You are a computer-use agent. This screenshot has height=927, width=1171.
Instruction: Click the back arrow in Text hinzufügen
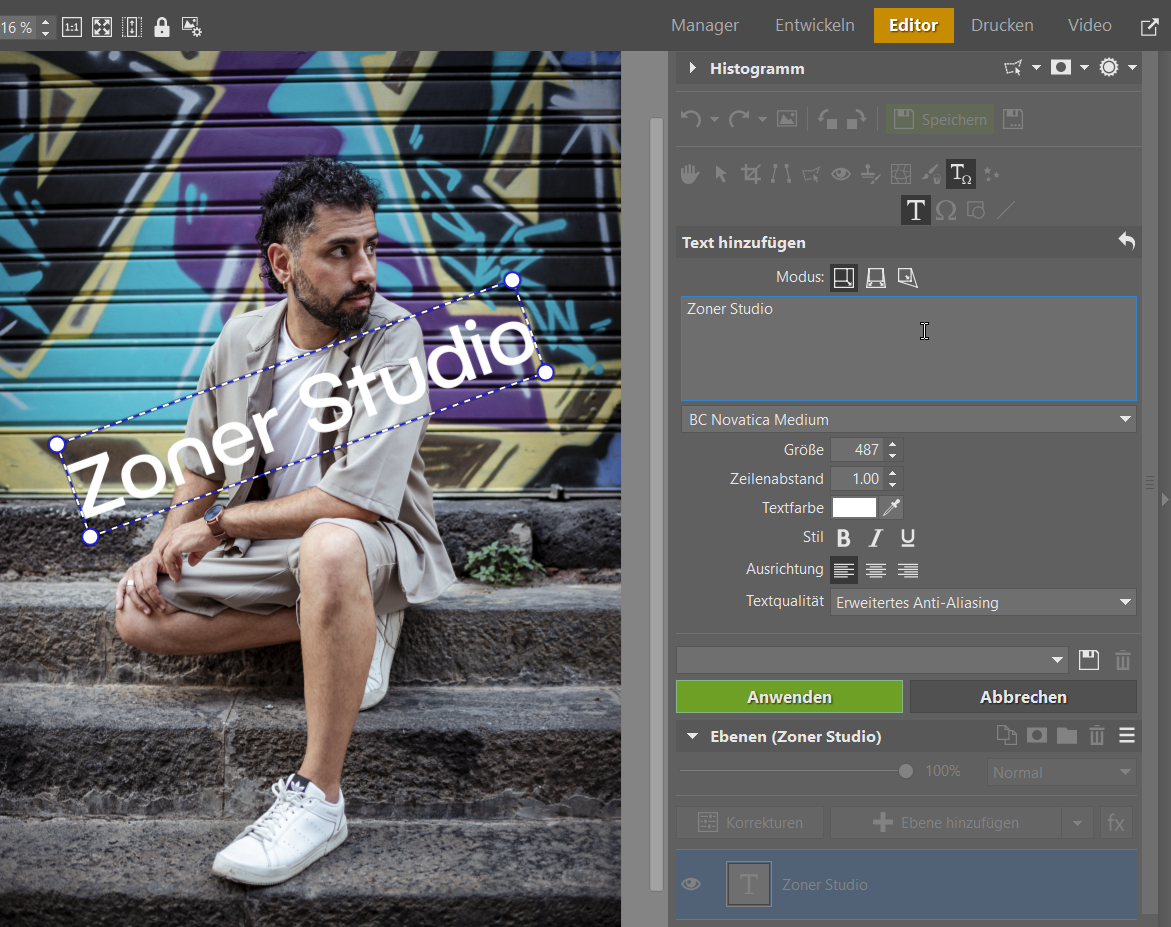[x=1126, y=242]
